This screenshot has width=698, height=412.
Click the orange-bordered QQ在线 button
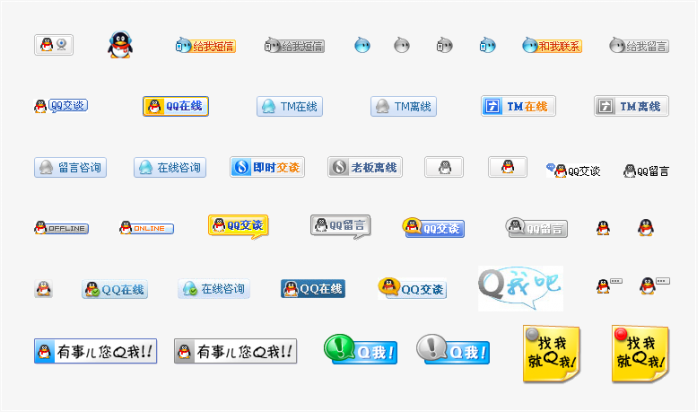(175, 106)
